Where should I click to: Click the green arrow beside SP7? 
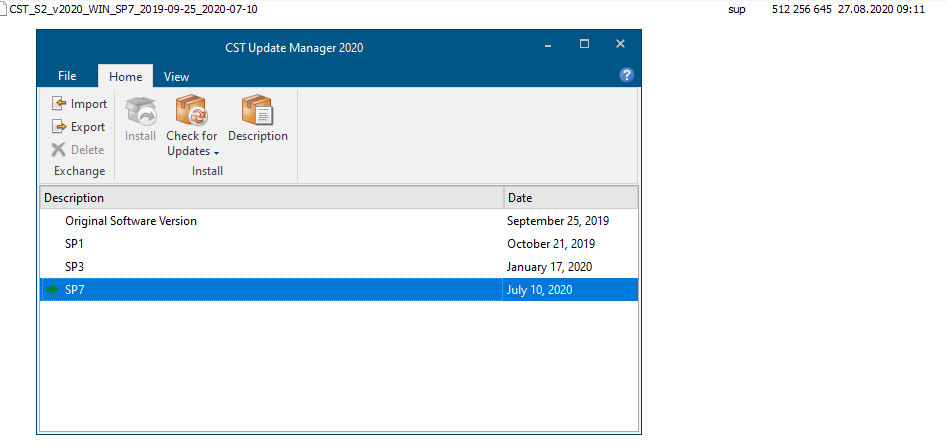click(52, 290)
